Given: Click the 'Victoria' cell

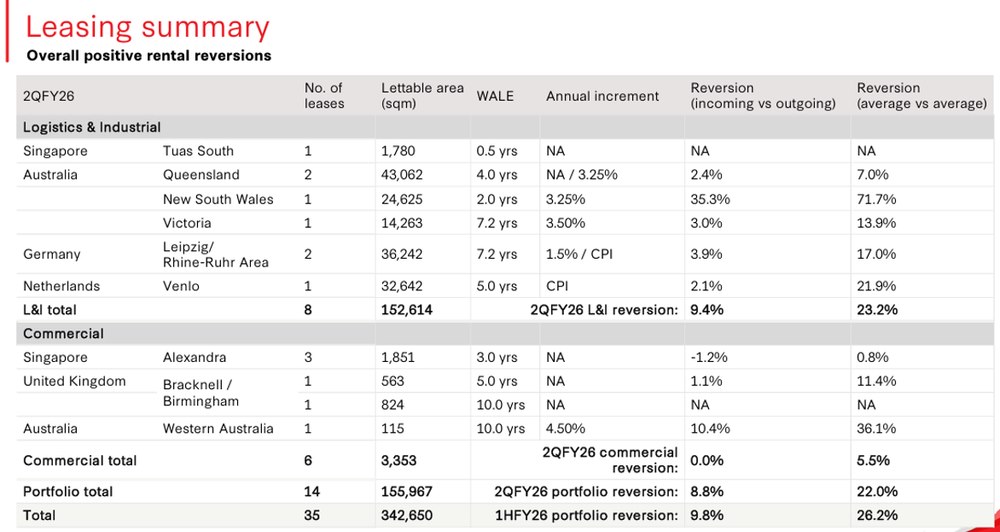Looking at the screenshot, I should 187,223.
